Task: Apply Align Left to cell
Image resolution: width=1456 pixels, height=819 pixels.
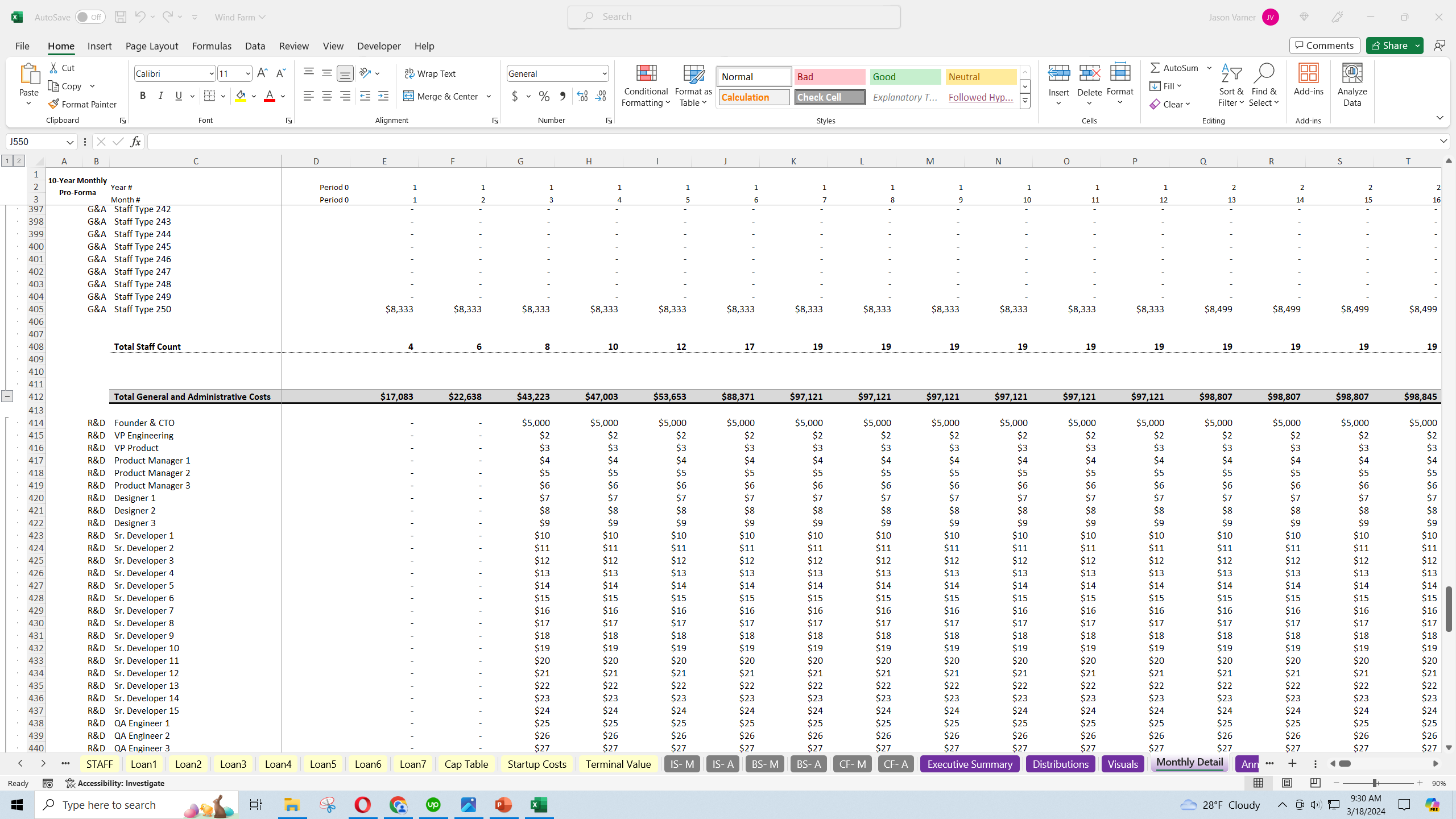Action: 309,96
